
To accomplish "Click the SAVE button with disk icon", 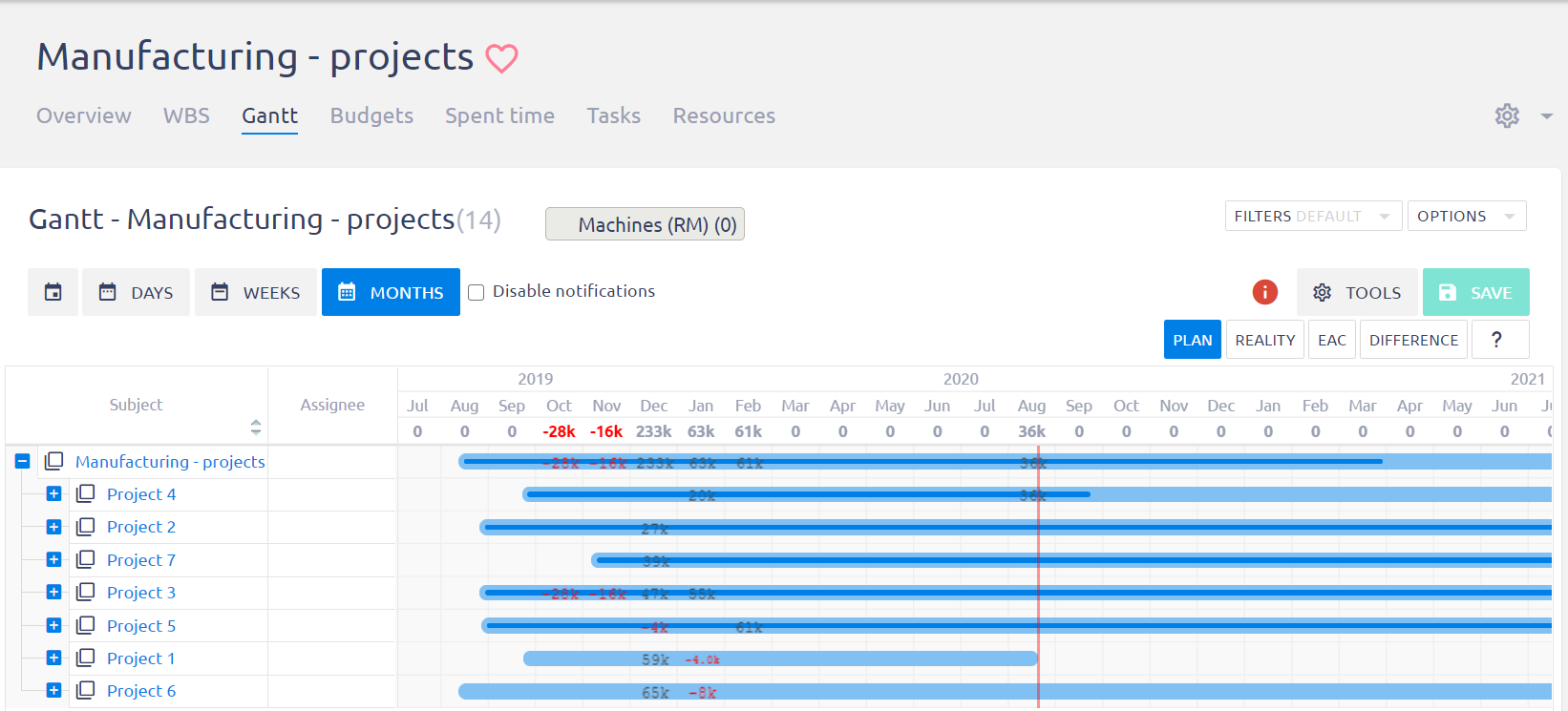I will coord(1475,292).
